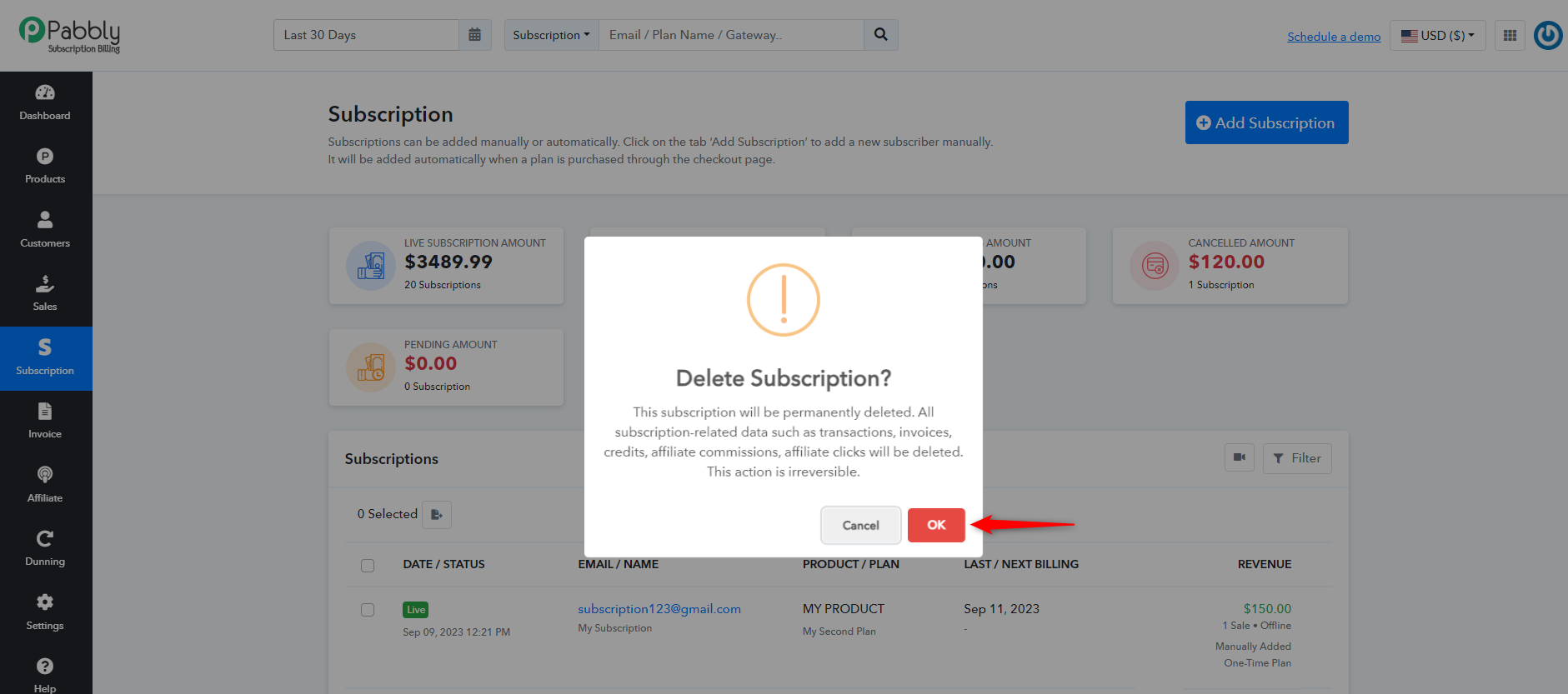The height and width of the screenshot is (694, 1568).
Task: Open Settings in the sidebar menu
Action: [45, 613]
